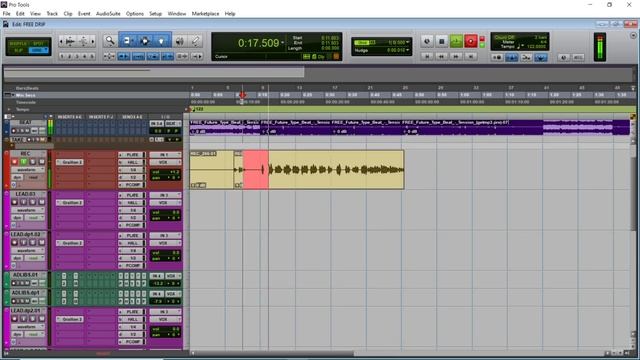
Task: Click the horizontal zoom audio waveform icon
Action: [70, 41]
